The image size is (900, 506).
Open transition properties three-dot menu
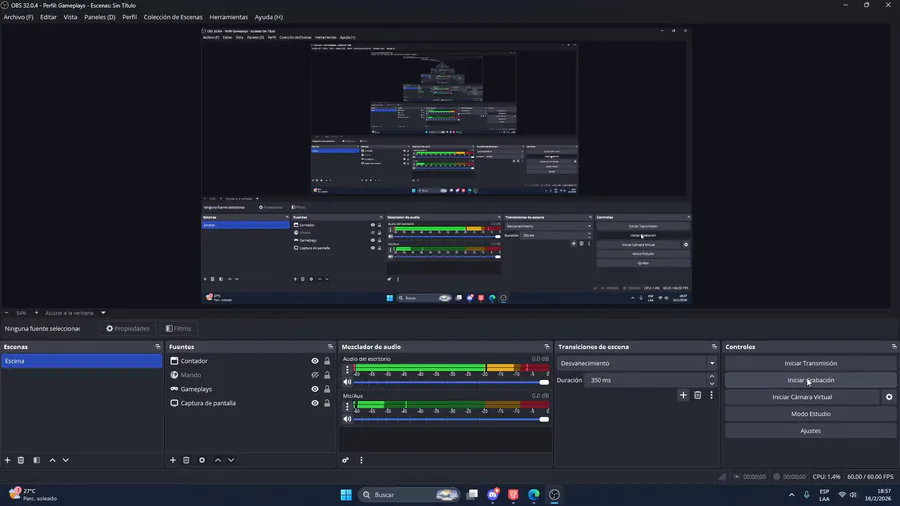click(x=711, y=395)
